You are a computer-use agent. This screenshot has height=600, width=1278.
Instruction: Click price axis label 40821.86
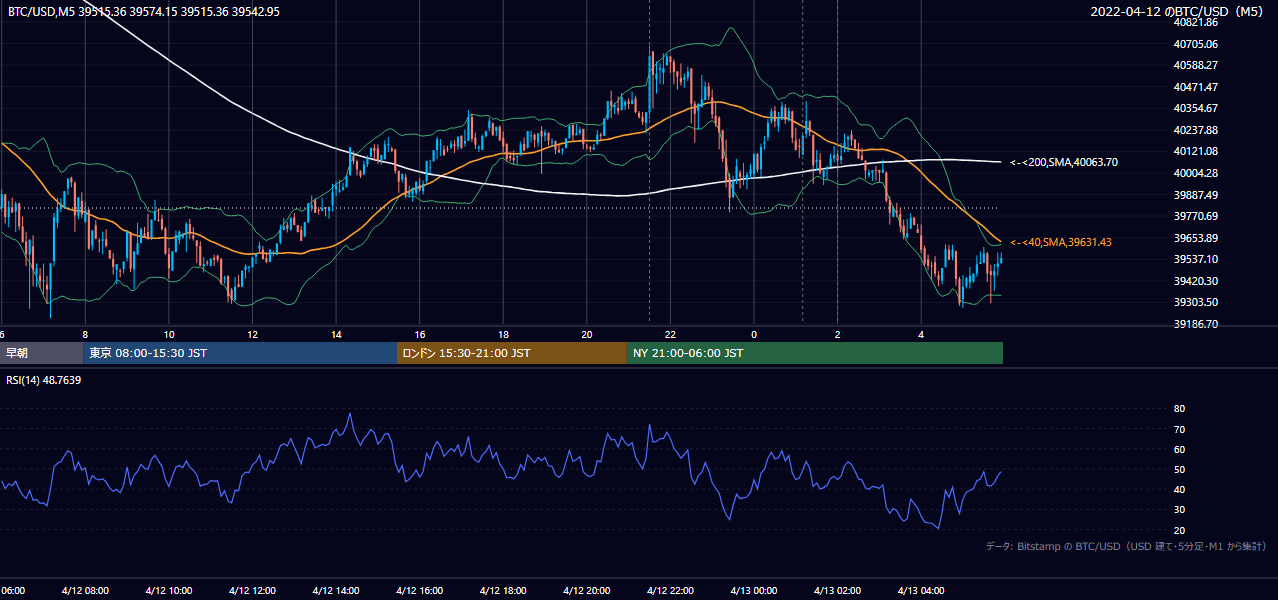click(1196, 22)
